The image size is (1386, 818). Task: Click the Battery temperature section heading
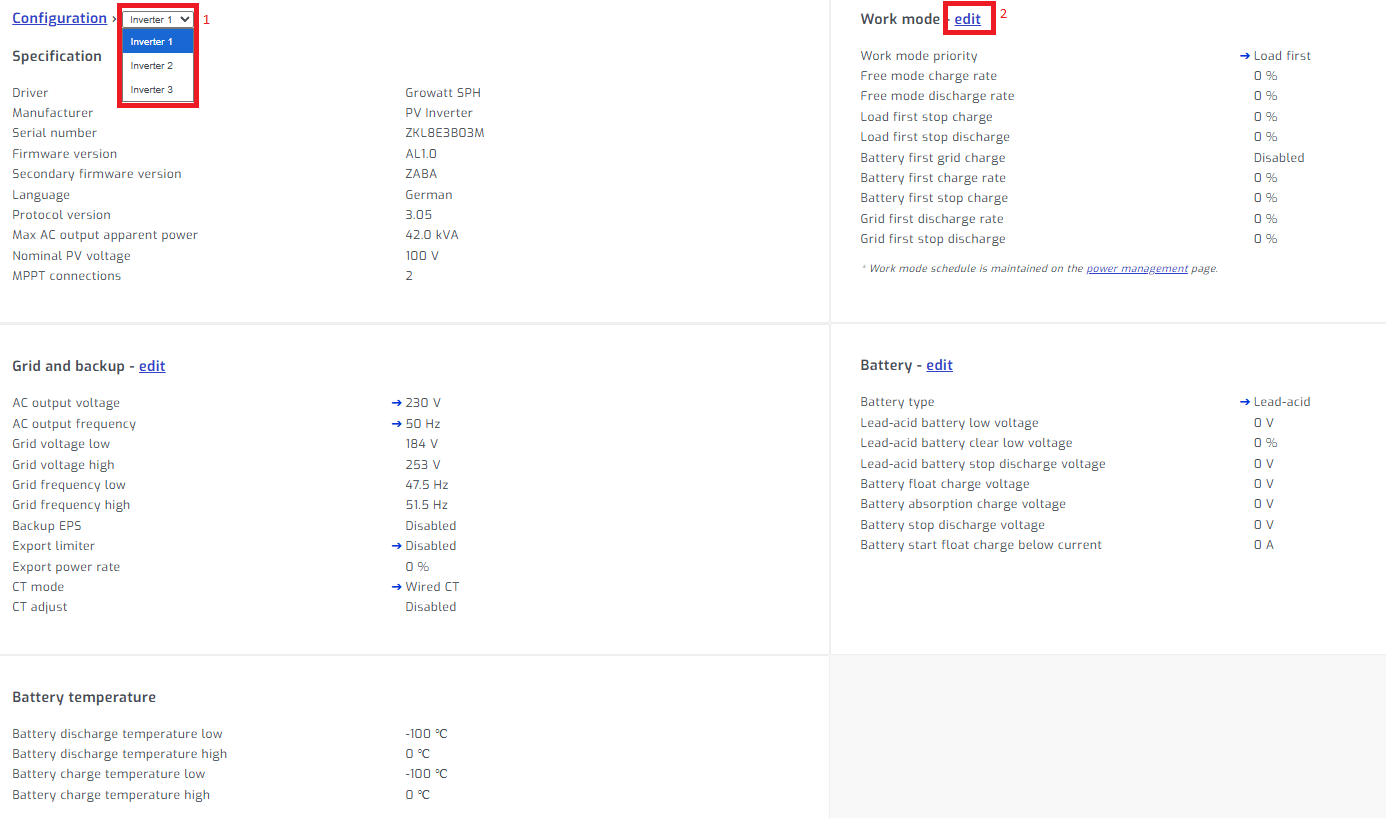[x=84, y=697]
